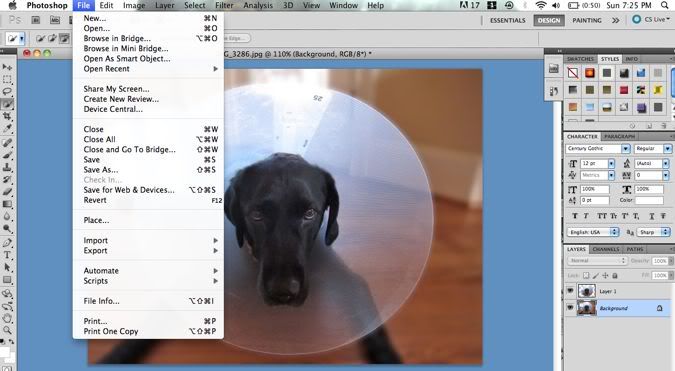Toggle visibility of Background layer
This screenshot has width=675, height=371.
pos(570,308)
